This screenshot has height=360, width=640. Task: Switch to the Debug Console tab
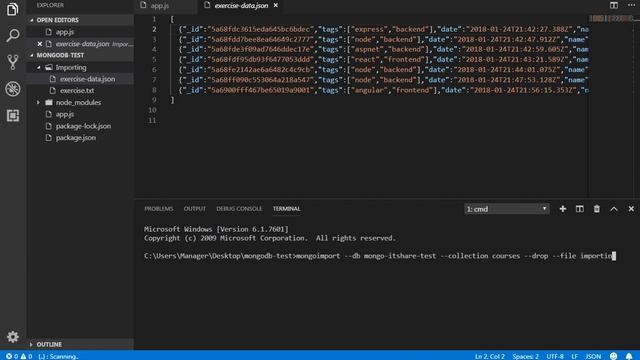tap(239, 209)
